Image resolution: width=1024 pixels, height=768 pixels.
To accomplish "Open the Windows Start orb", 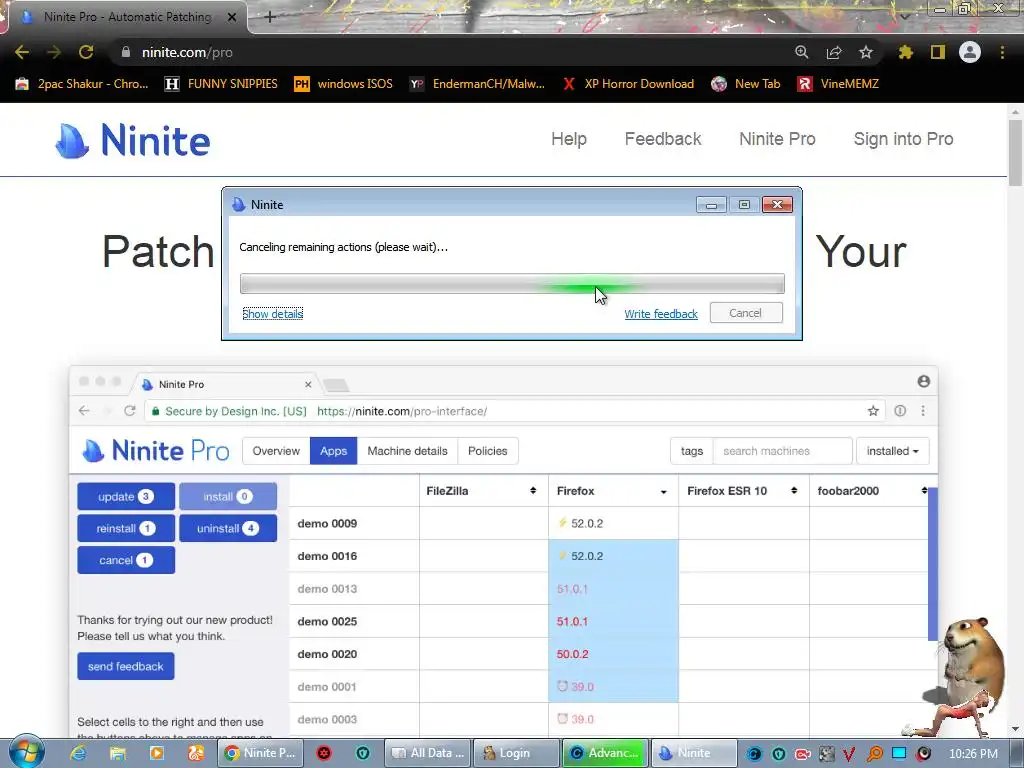I will [x=26, y=752].
